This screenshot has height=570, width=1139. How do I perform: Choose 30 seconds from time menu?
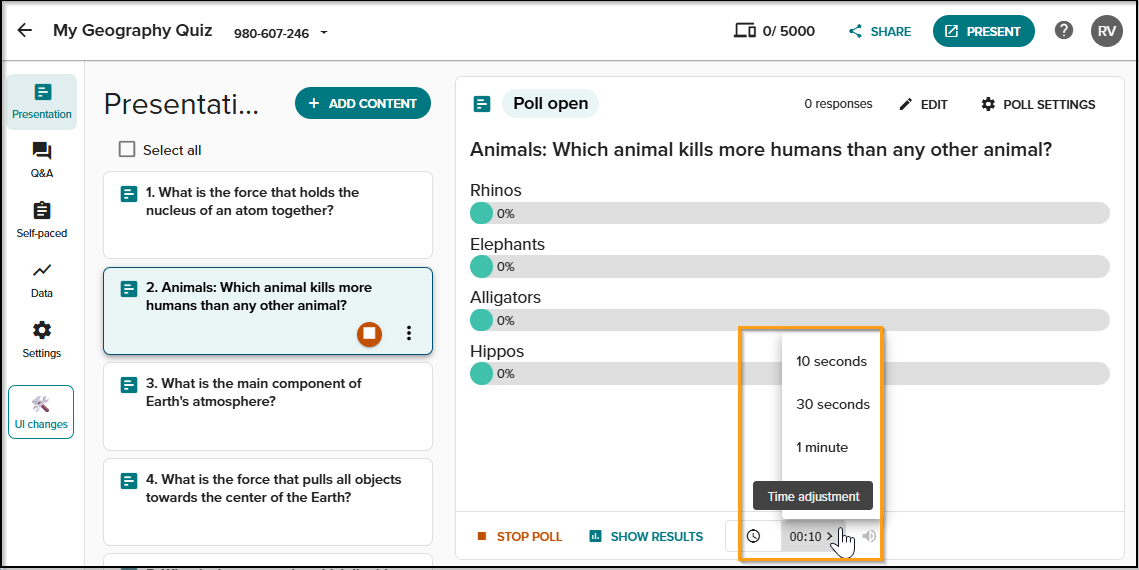point(831,404)
